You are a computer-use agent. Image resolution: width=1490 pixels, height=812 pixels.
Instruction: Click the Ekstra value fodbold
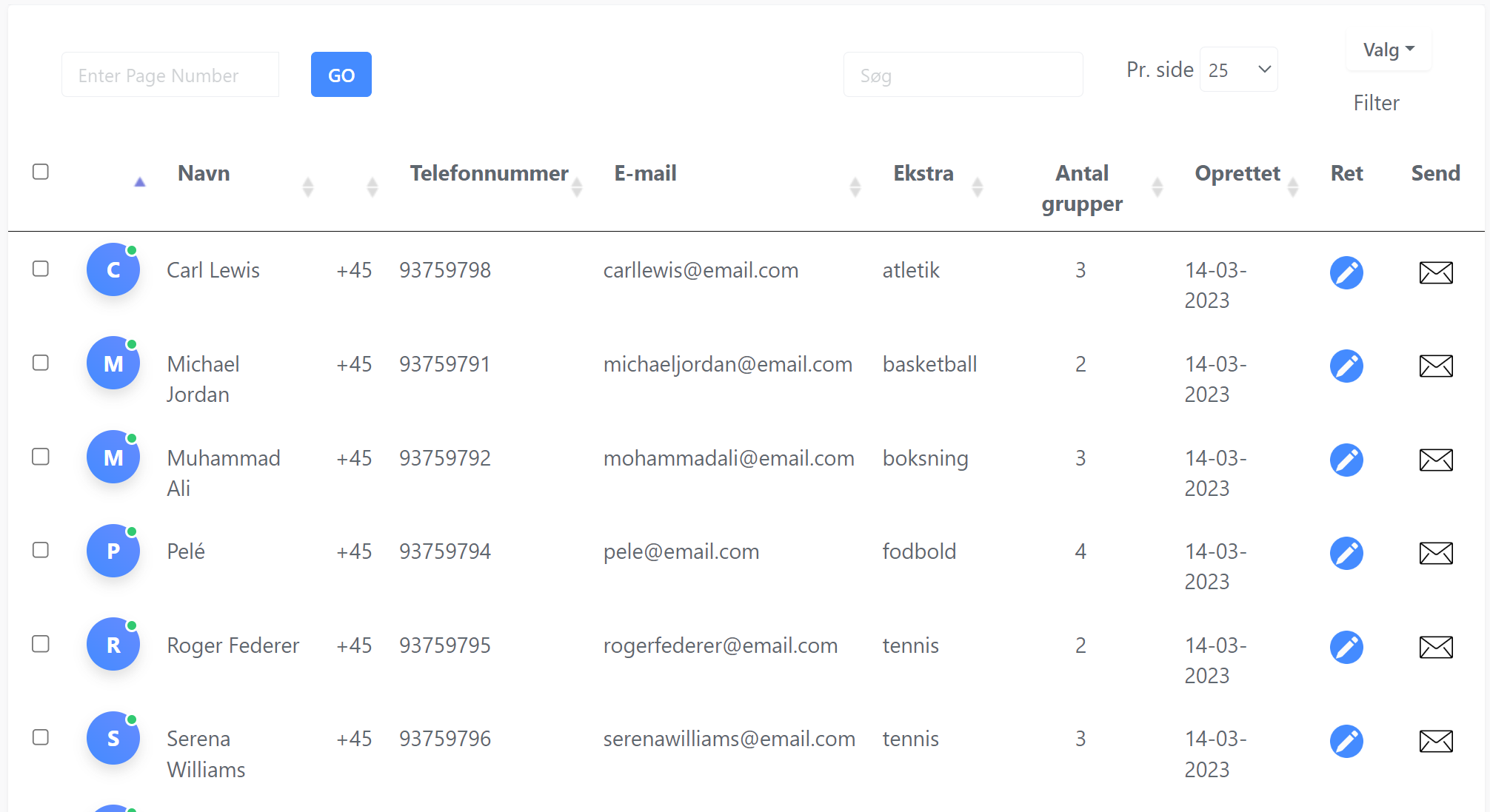919,551
